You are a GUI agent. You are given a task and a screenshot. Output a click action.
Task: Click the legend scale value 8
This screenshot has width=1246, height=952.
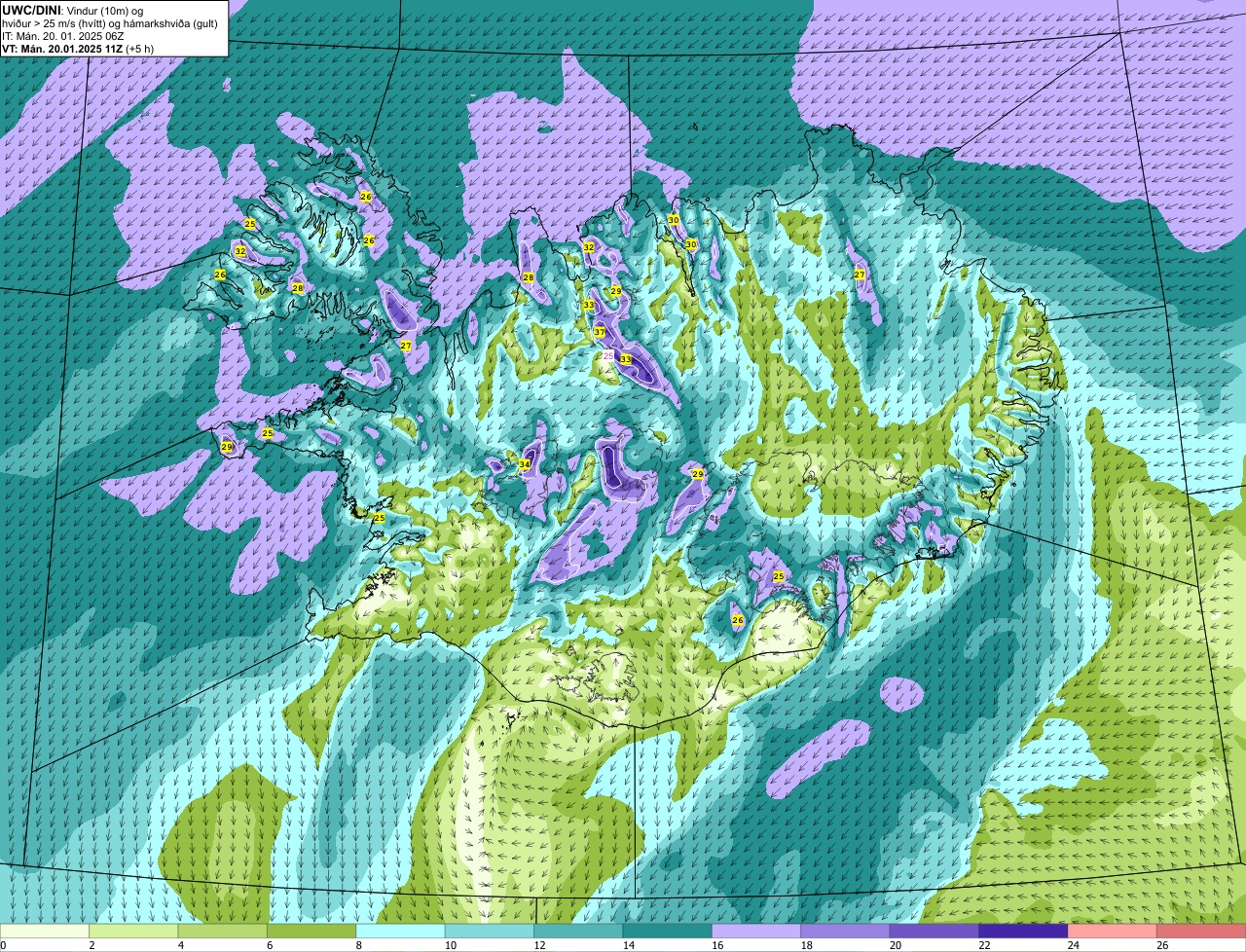coord(359,945)
